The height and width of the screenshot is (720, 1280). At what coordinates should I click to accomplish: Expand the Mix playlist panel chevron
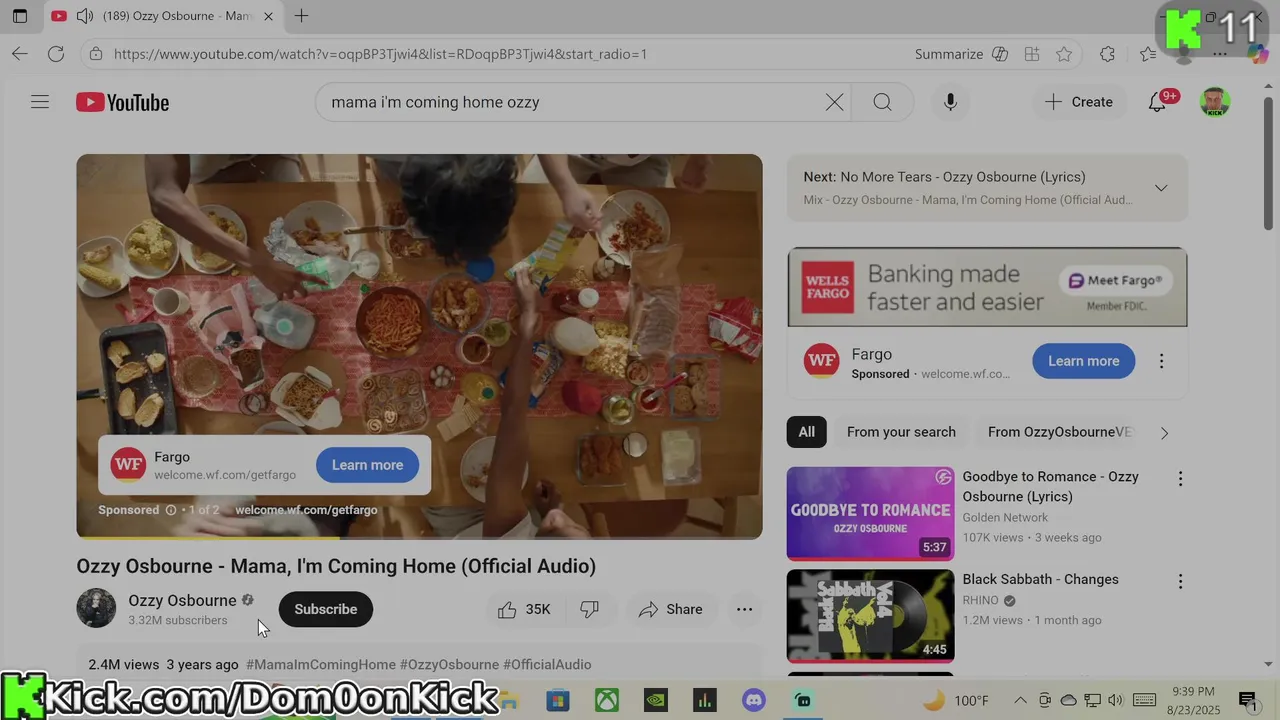[x=1161, y=188]
